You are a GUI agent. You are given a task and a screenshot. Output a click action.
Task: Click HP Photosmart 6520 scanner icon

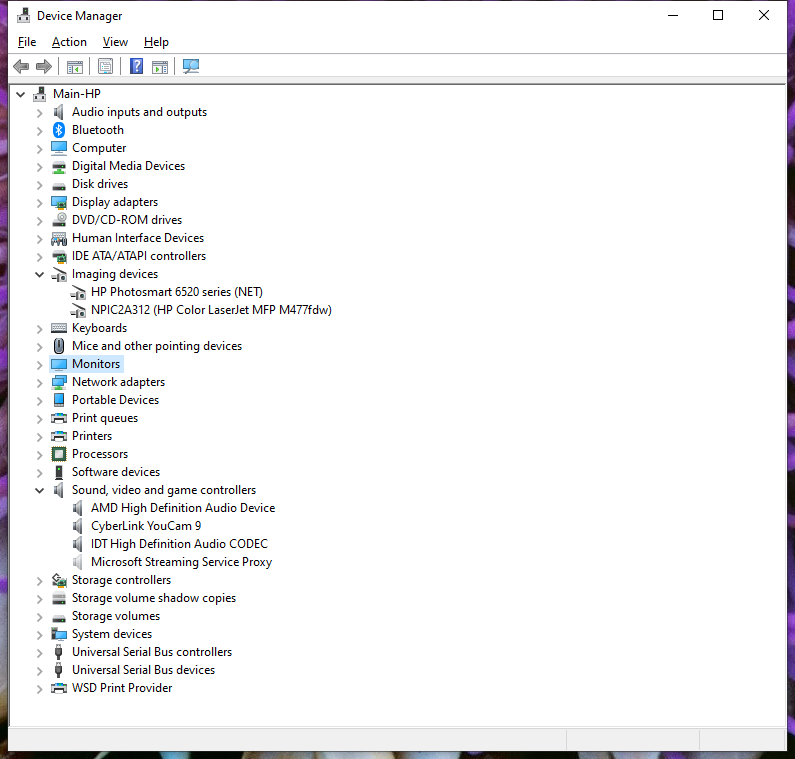pos(78,292)
